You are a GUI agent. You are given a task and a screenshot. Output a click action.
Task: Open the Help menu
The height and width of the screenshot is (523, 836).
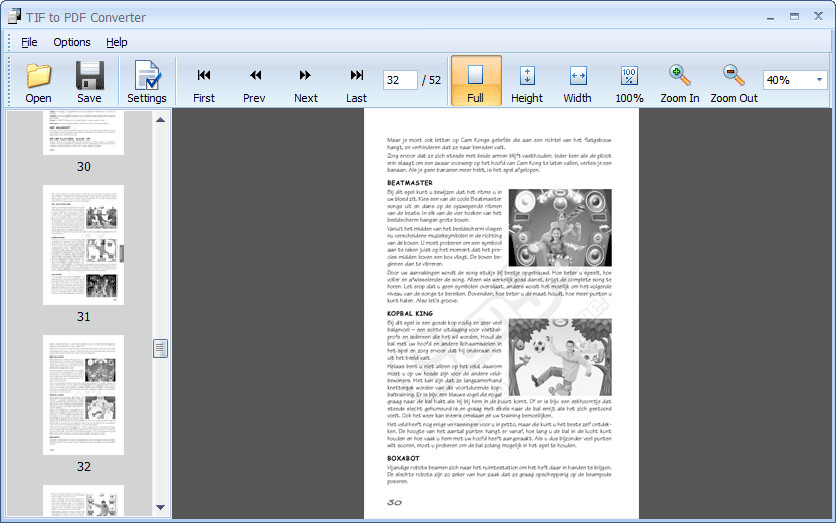(117, 42)
